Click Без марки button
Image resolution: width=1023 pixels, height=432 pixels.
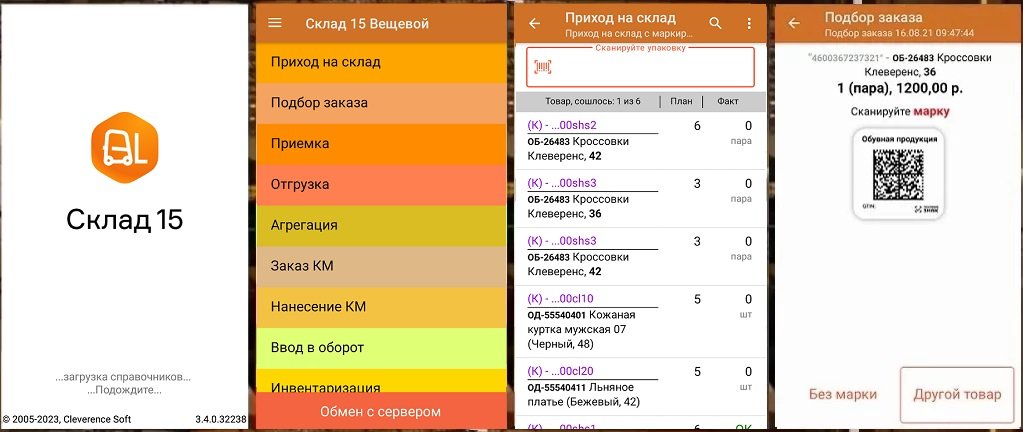(x=843, y=394)
